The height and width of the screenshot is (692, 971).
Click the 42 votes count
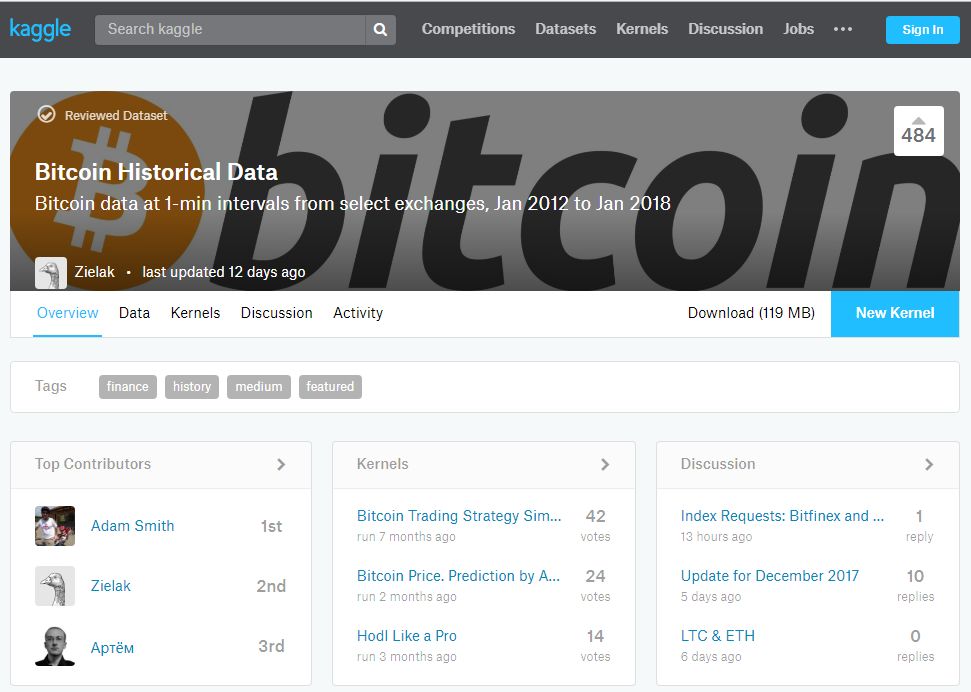tap(595, 525)
